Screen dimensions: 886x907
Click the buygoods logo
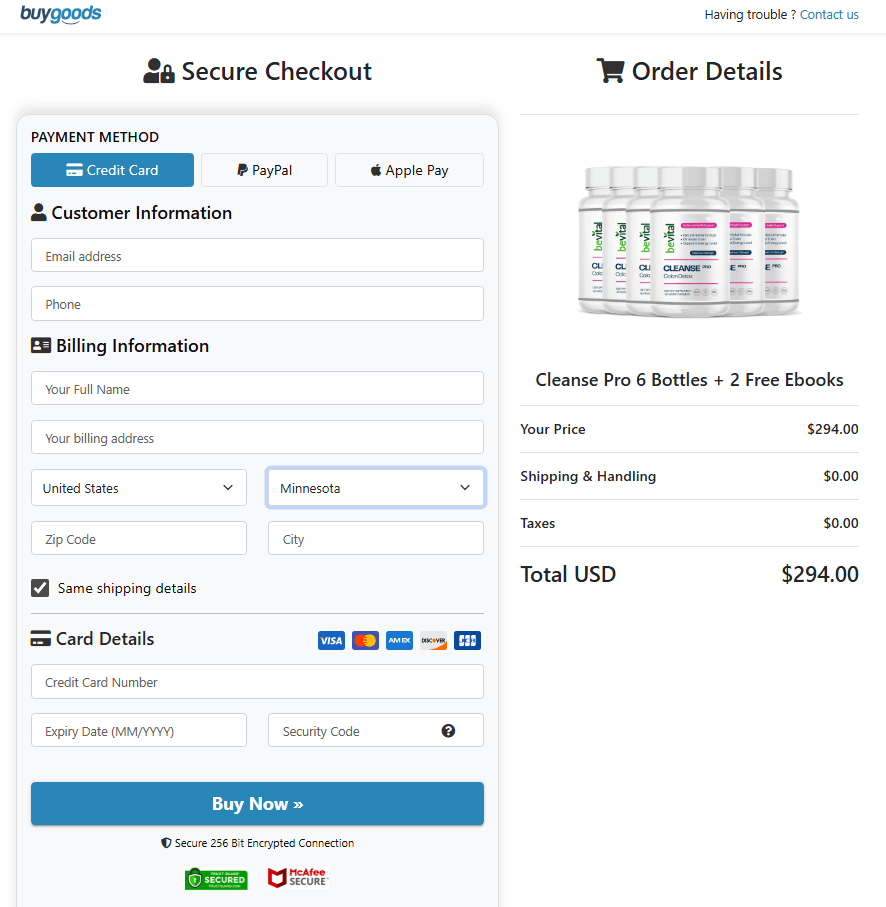[x=60, y=14]
